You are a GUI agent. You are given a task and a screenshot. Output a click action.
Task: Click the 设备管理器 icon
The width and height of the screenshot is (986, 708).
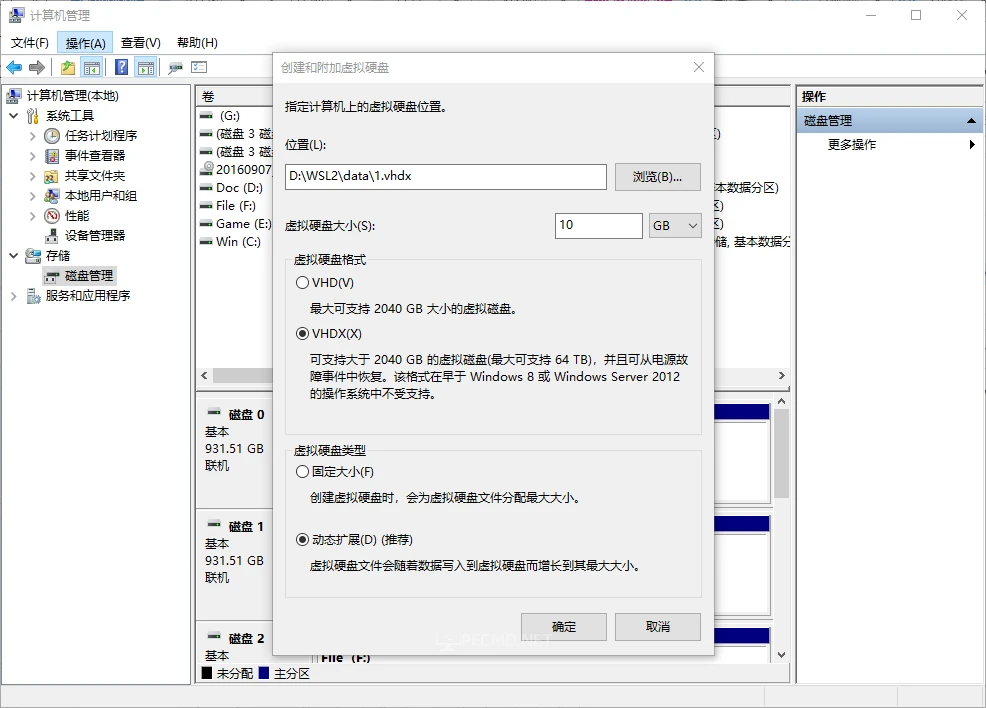(52, 236)
